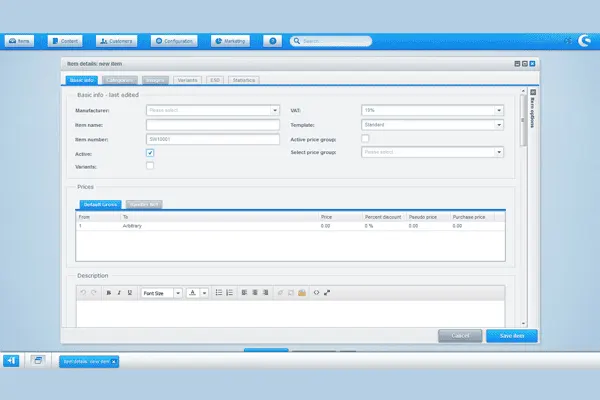
Task: Click the undo icon in the description editor
Action: [83, 293]
